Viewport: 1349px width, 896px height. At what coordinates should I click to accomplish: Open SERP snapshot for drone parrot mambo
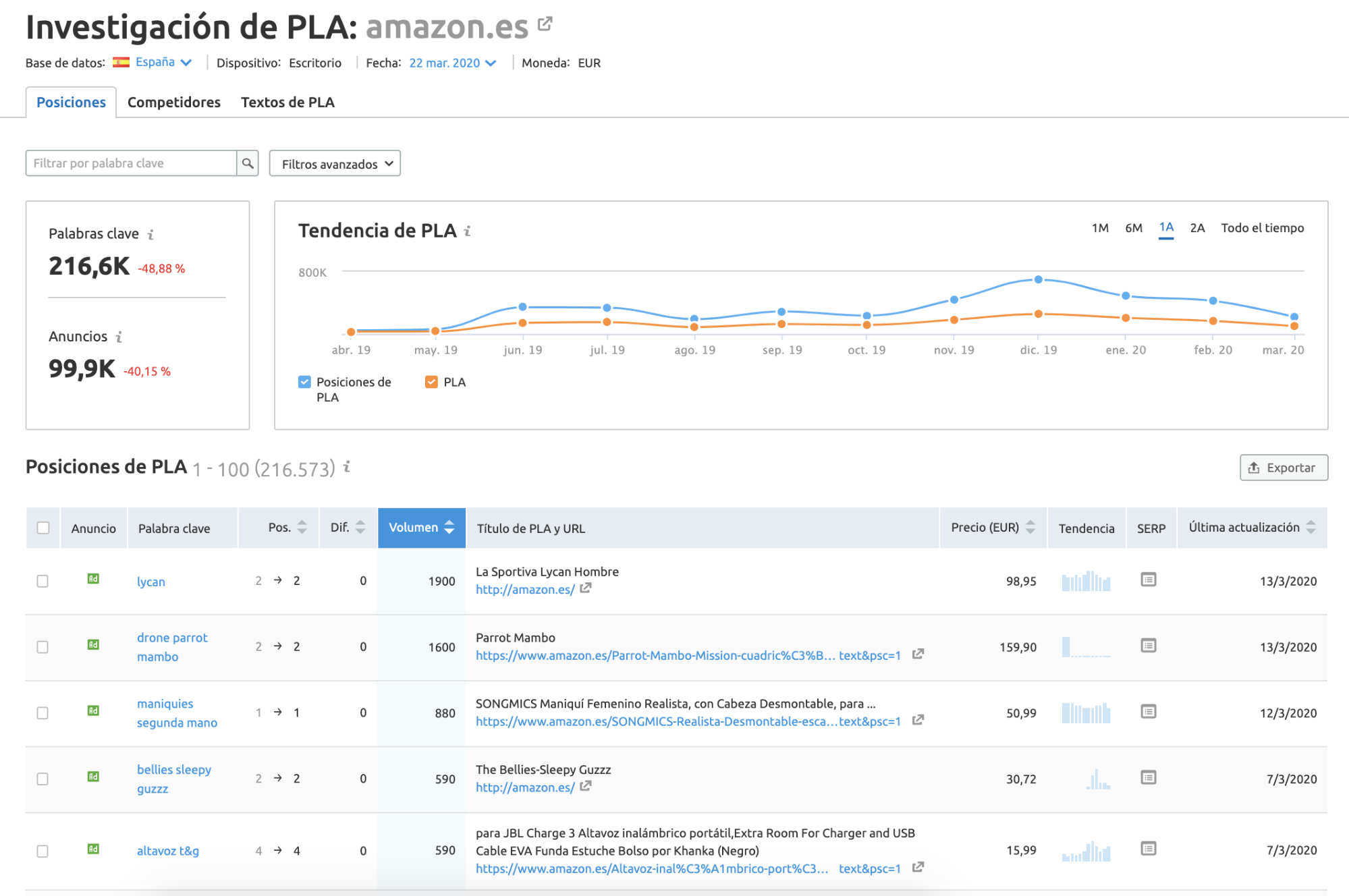point(1149,646)
